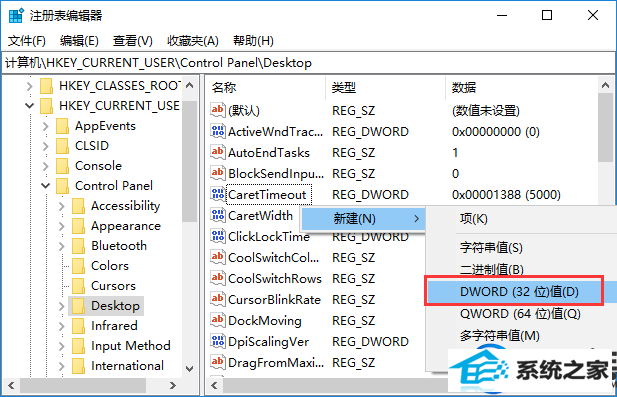Choose DWORD (32 位)值(D) from submenu
Screen dimensions: 617x397
point(519,292)
